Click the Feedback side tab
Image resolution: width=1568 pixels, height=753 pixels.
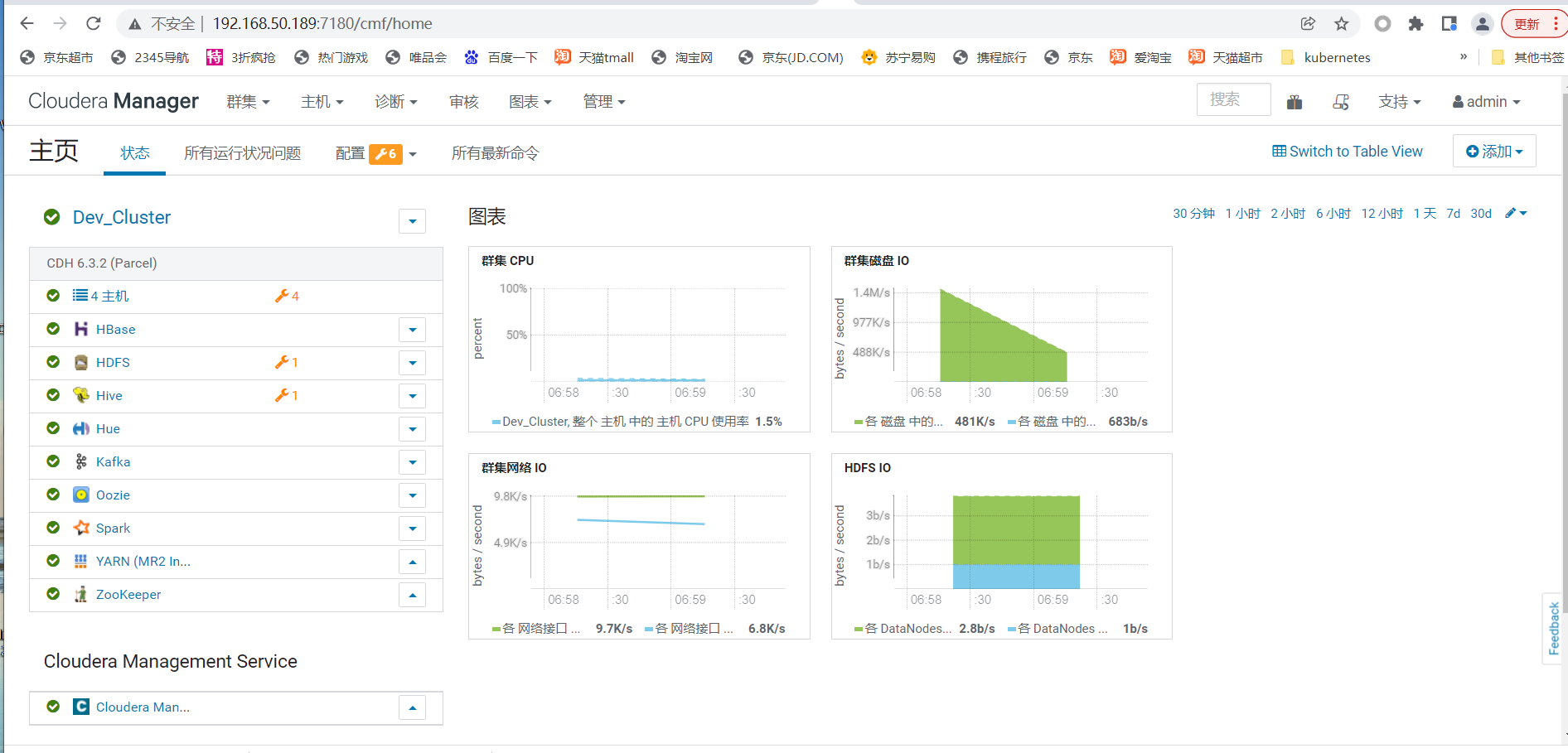pos(1554,628)
